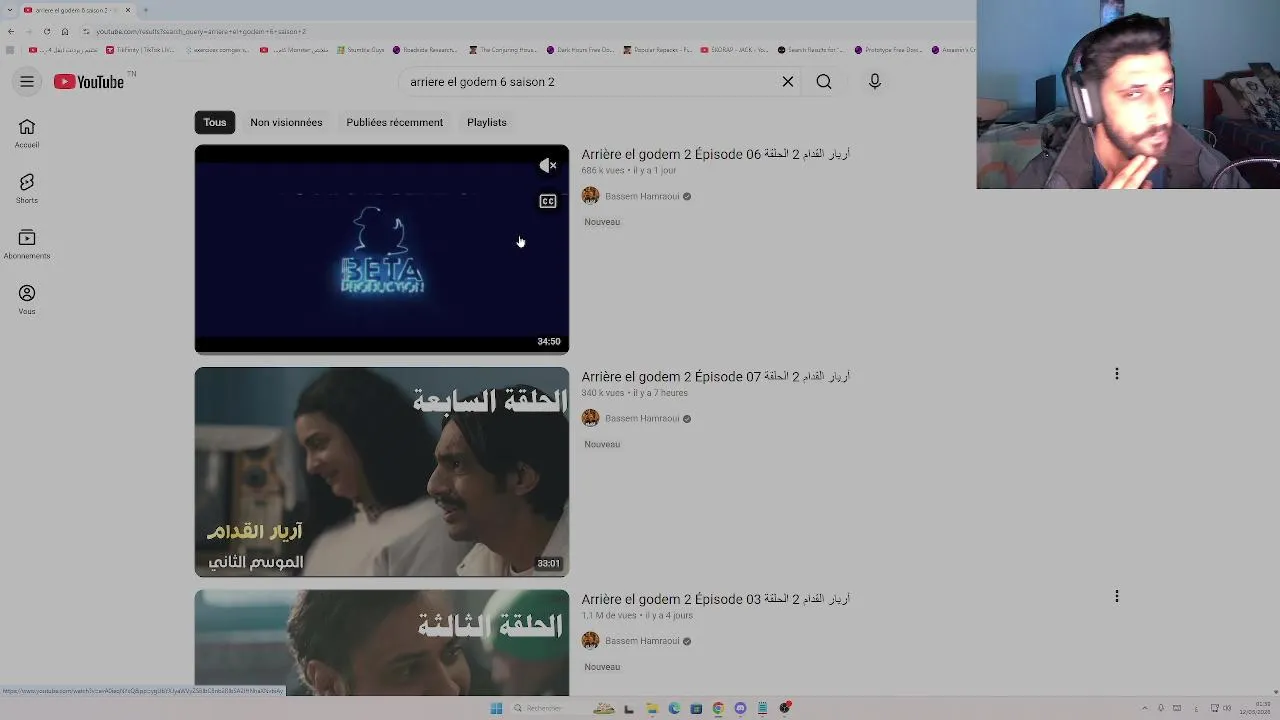Open Discord from the taskbar
This screenshot has height=720, width=1280.
[x=740, y=708]
